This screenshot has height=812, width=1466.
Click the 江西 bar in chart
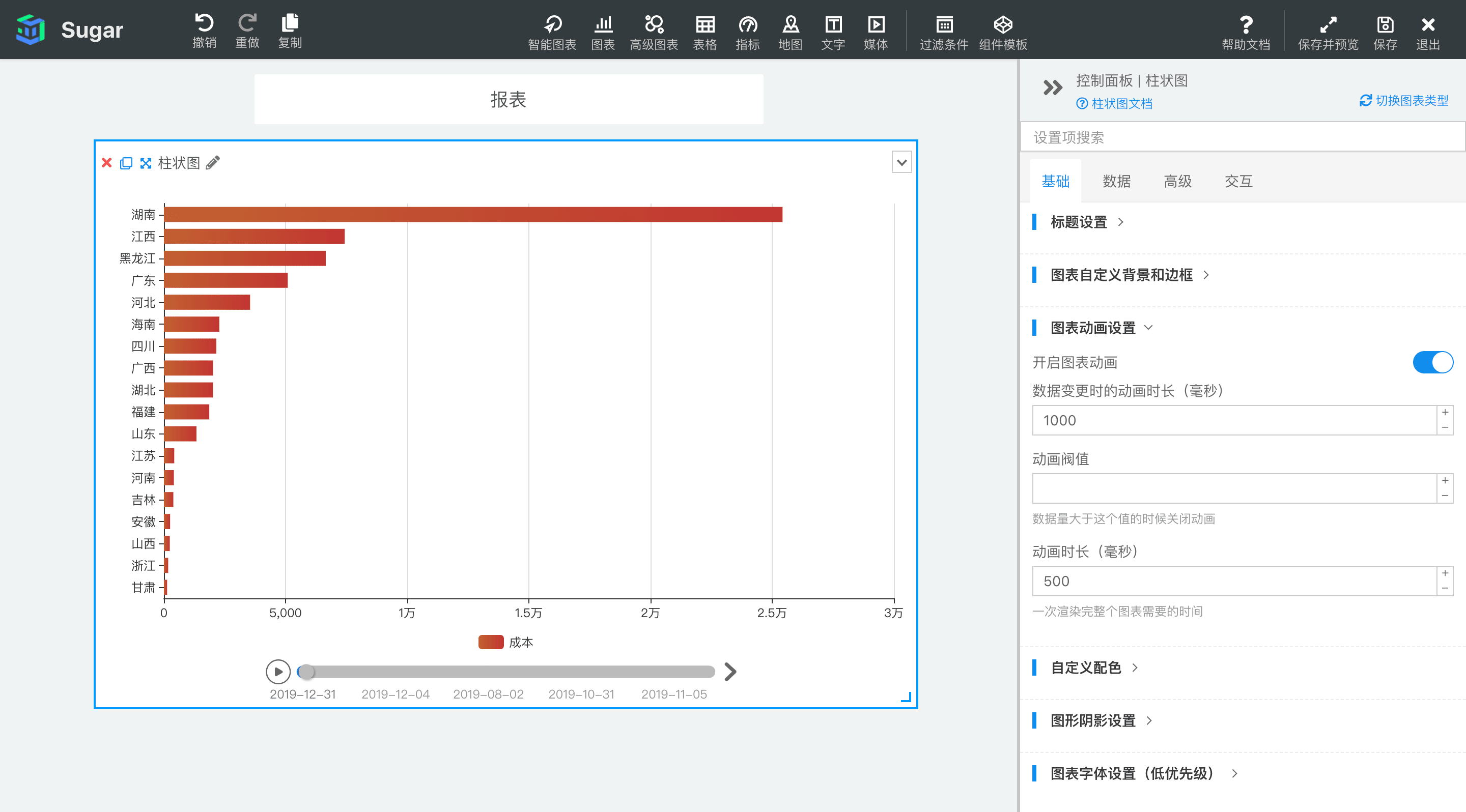(255, 237)
